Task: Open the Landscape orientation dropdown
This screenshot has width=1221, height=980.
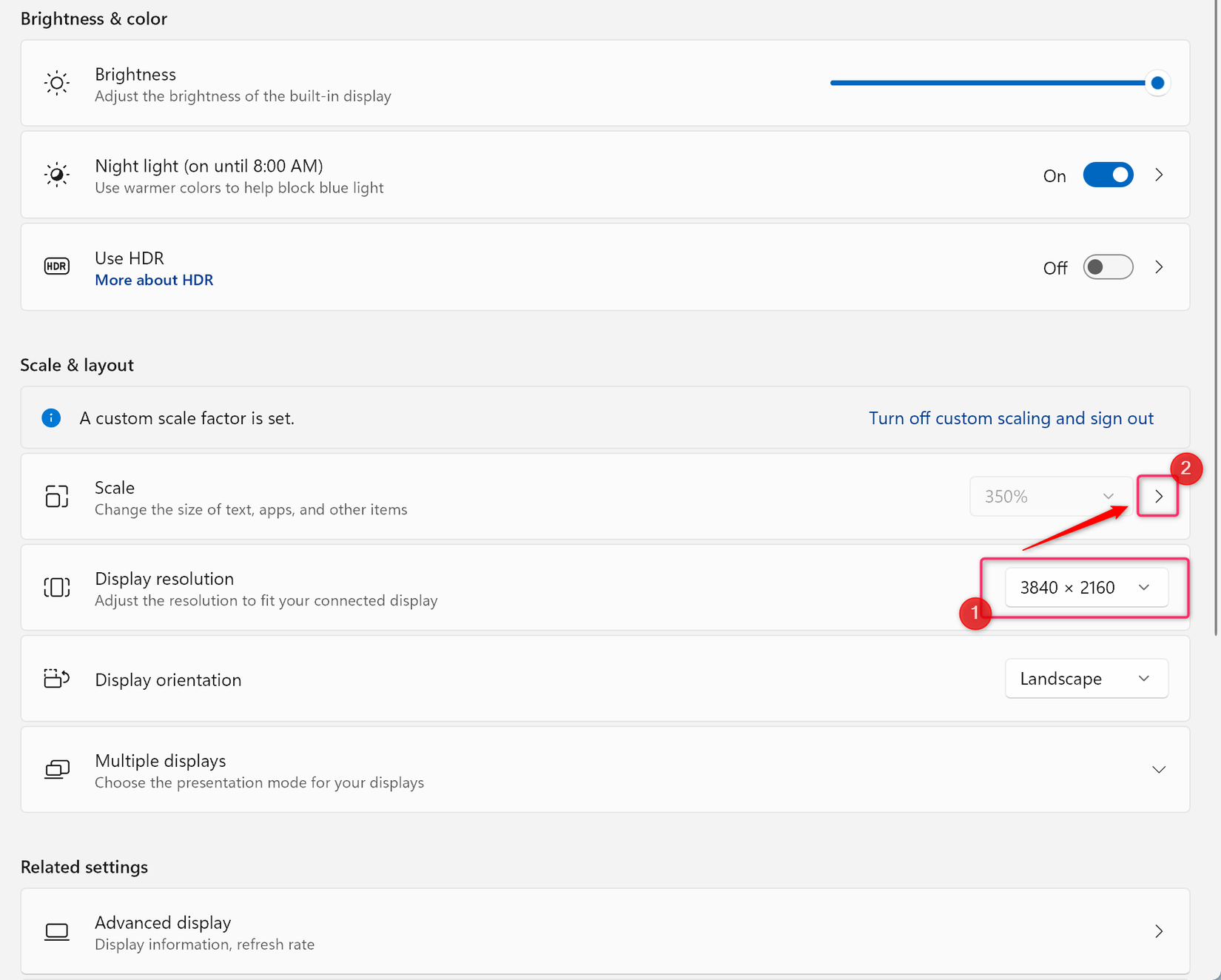Action: [1086, 678]
